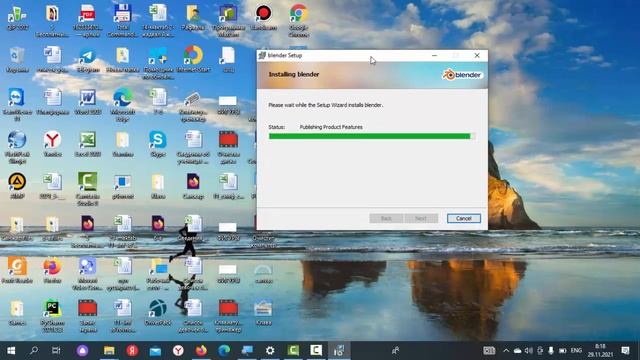Screen dimensions: 640x360
Task: Select the Google Chrome desktop shortcut
Action: click(298, 20)
